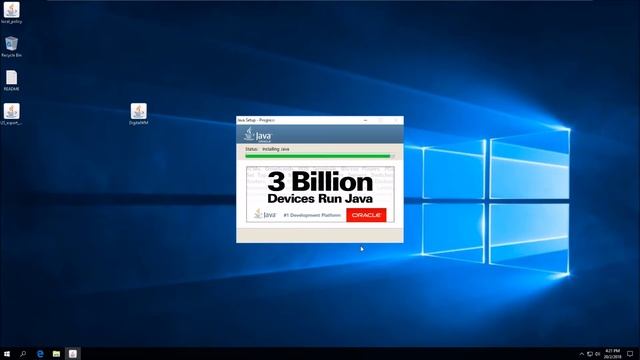
Task: Click the 3 Billion Devices banner
Action: click(320, 194)
